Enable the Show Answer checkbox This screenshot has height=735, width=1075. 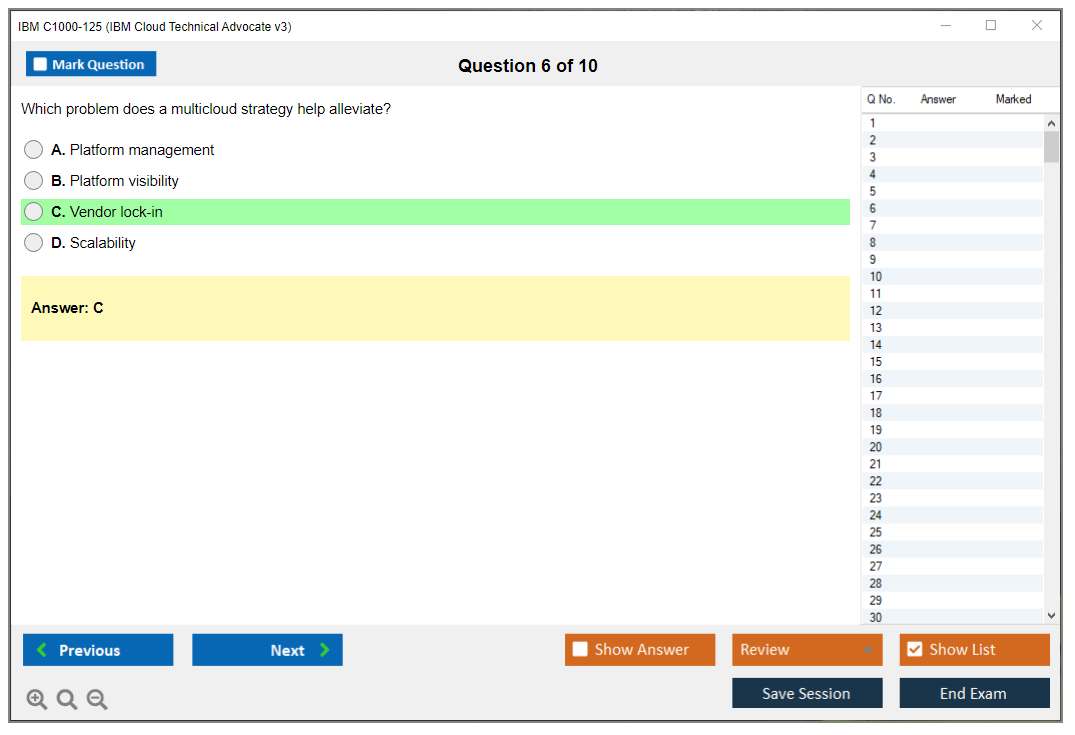[581, 650]
